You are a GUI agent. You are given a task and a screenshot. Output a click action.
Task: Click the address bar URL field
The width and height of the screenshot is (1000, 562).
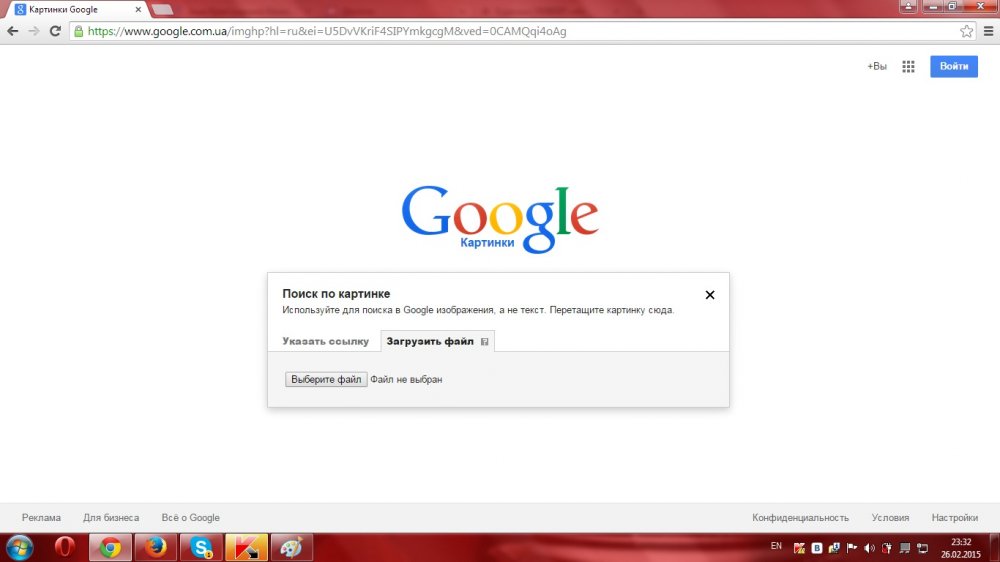(500, 31)
